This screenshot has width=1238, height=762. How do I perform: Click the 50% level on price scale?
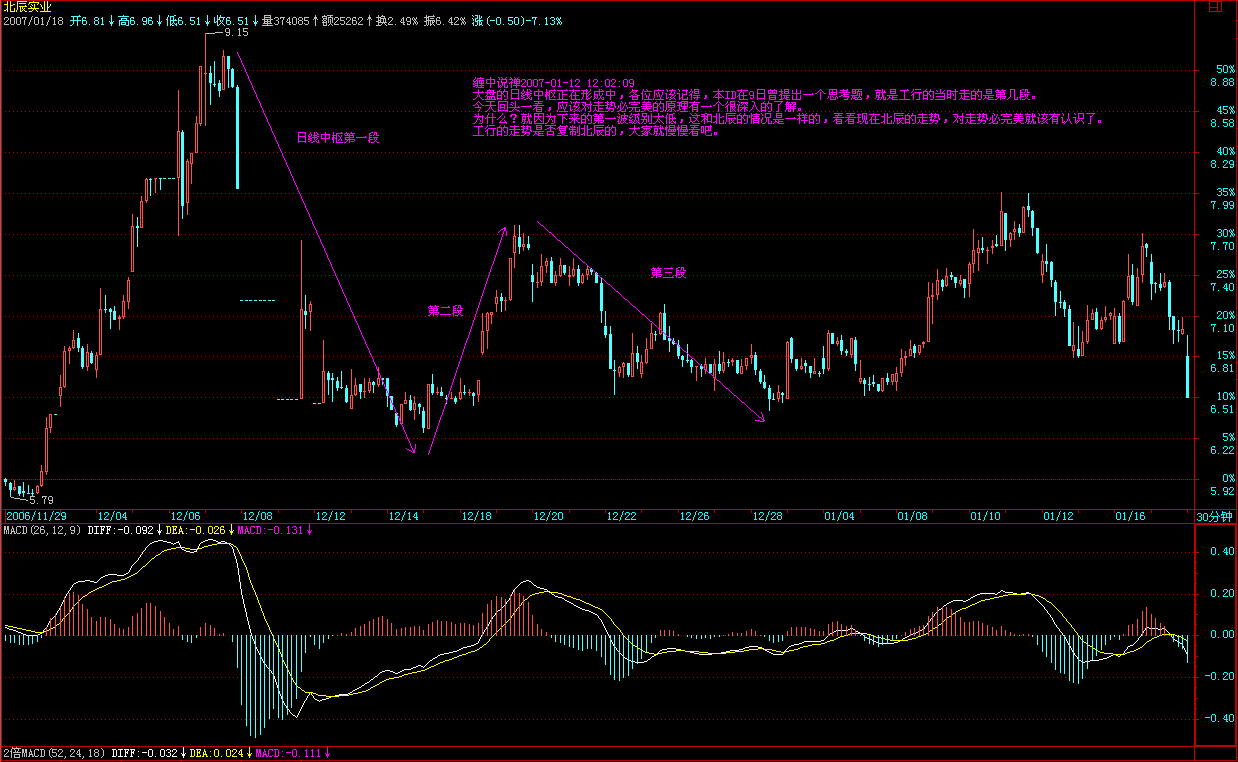(x=1220, y=69)
